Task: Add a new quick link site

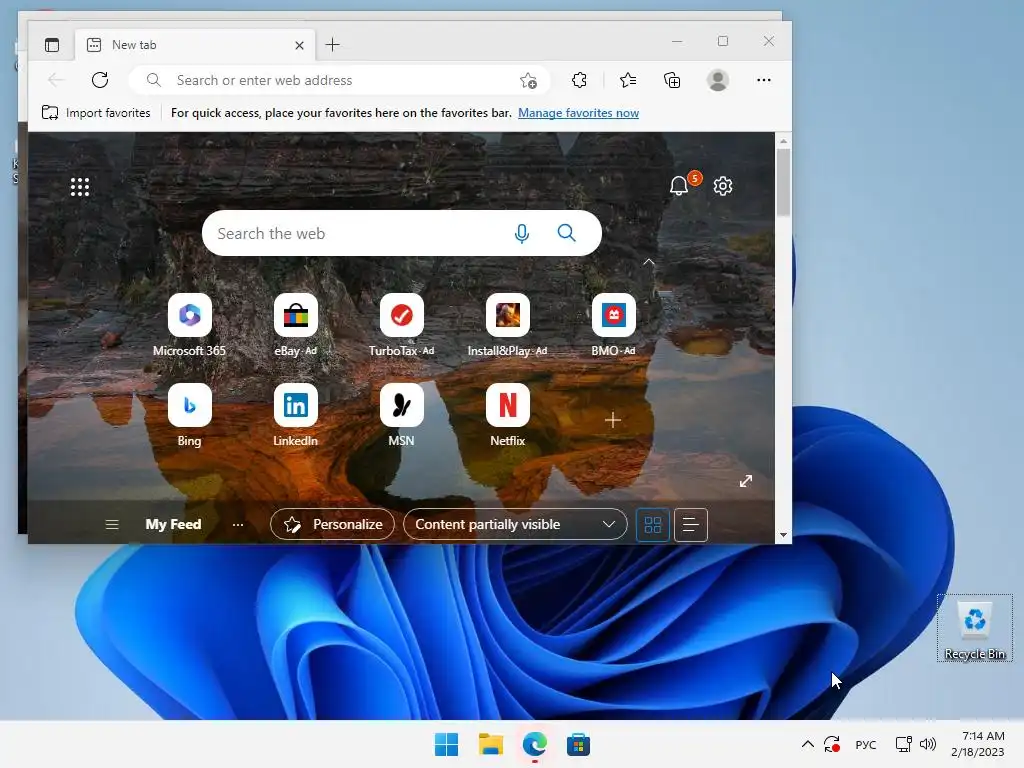Action: pyautogui.click(x=613, y=420)
